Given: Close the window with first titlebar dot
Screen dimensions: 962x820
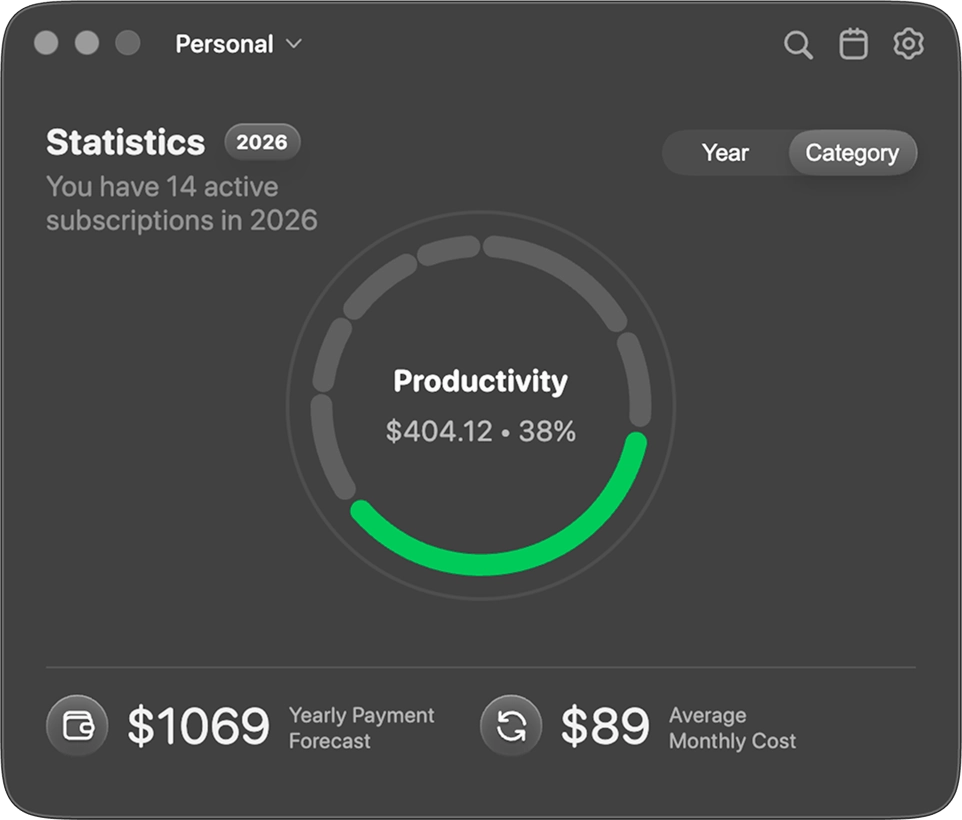Looking at the screenshot, I should [46, 44].
